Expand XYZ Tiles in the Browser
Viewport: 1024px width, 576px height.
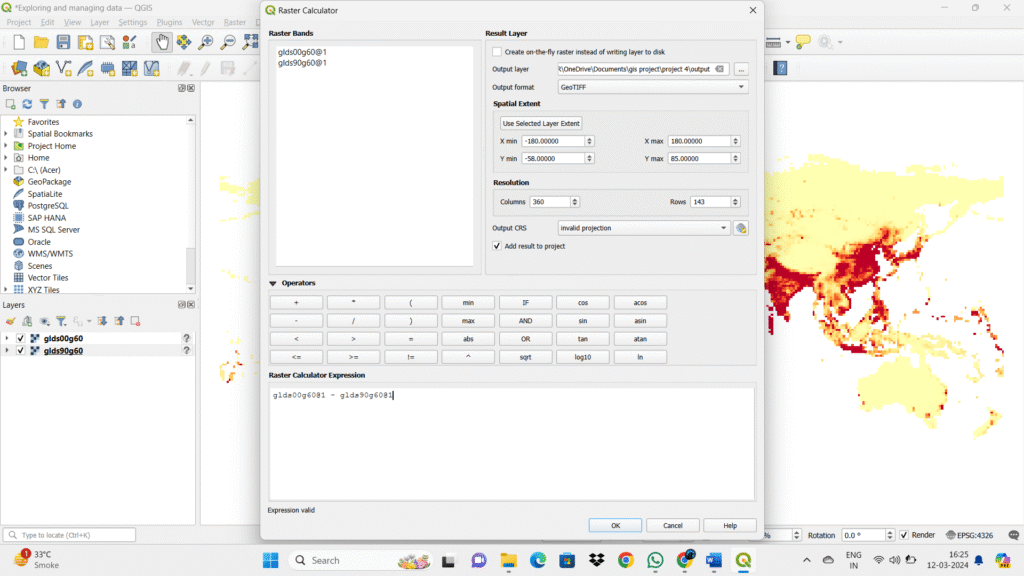click(x=6, y=289)
